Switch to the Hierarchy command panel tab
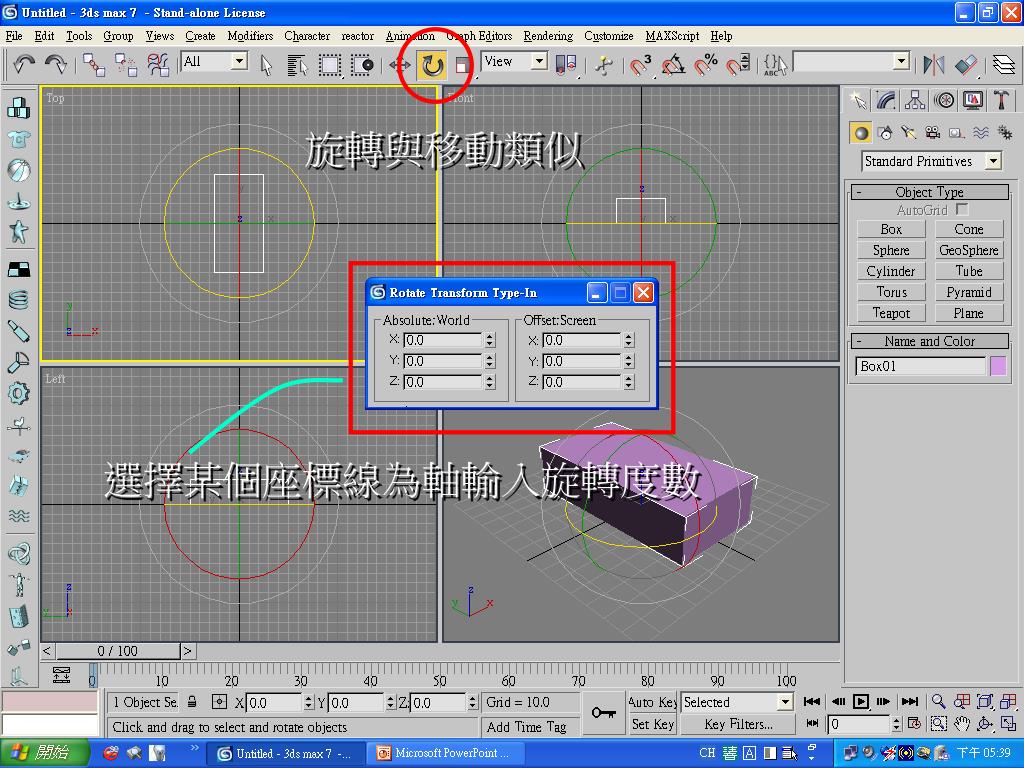Image resolution: width=1024 pixels, height=768 pixels. pyautogui.click(x=915, y=100)
